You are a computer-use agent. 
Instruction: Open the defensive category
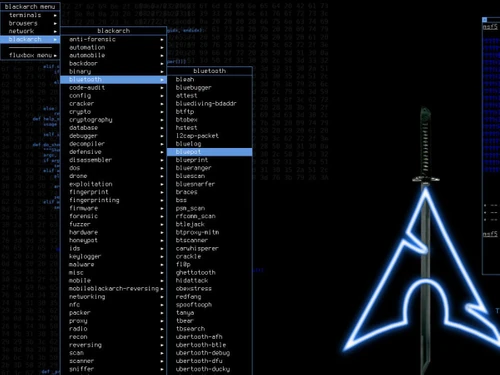(x=113, y=152)
